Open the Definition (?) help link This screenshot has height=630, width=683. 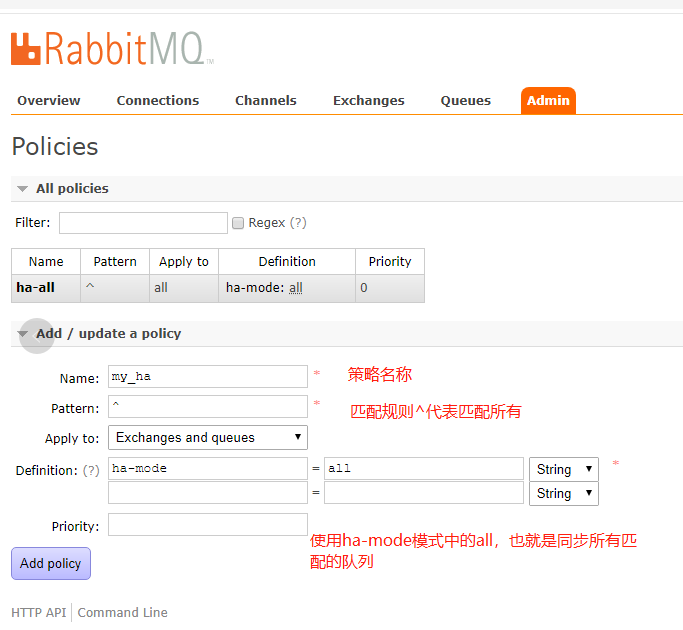[91, 471]
